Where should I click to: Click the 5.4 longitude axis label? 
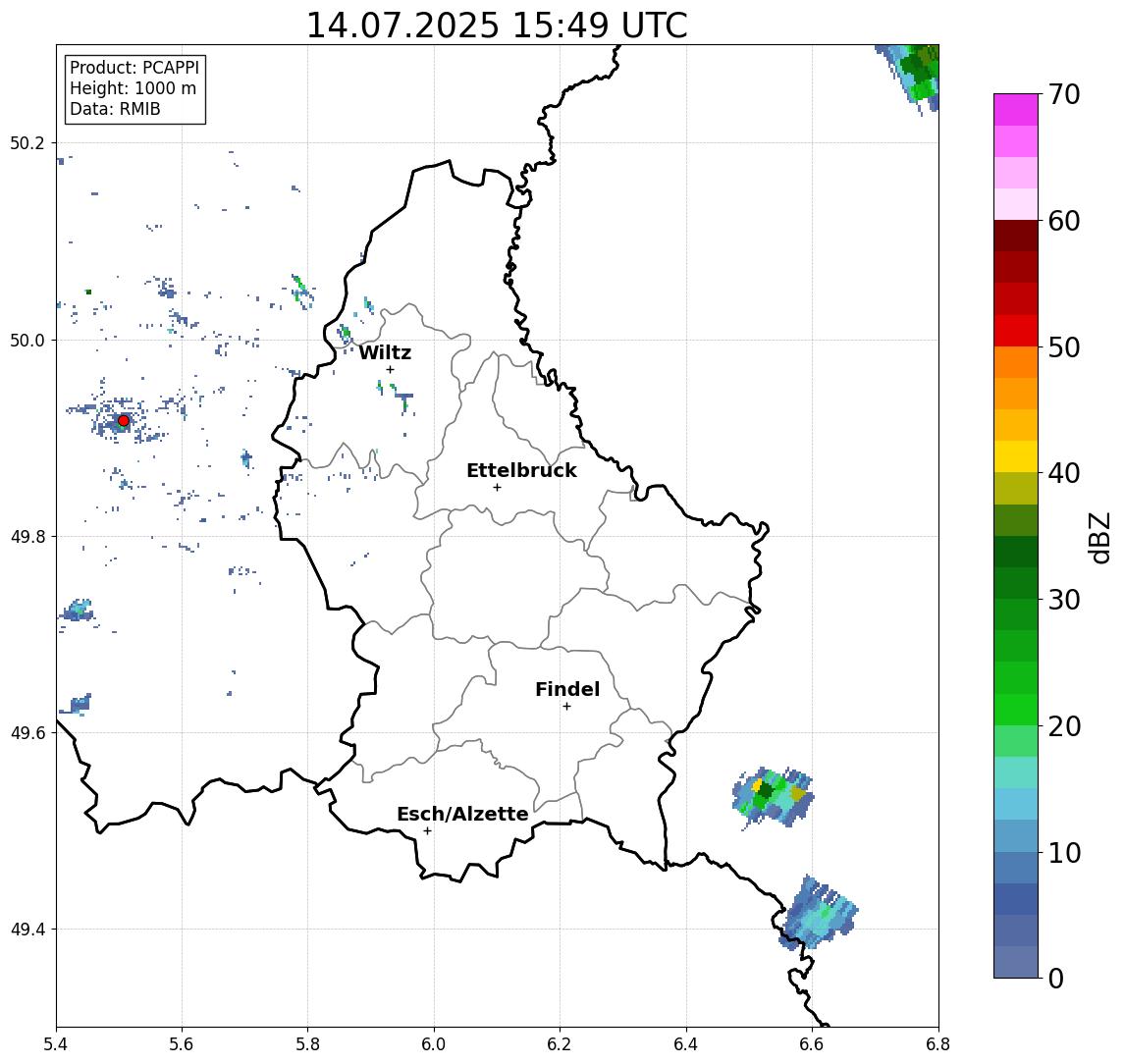[x=57, y=1044]
